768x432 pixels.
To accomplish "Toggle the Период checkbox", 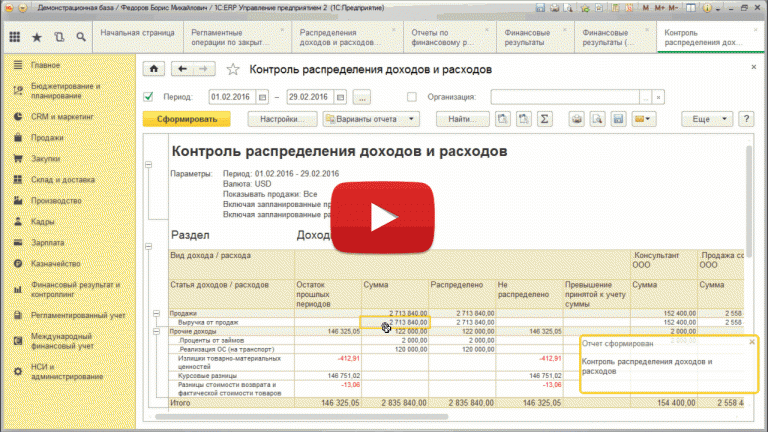I will click(x=148, y=96).
